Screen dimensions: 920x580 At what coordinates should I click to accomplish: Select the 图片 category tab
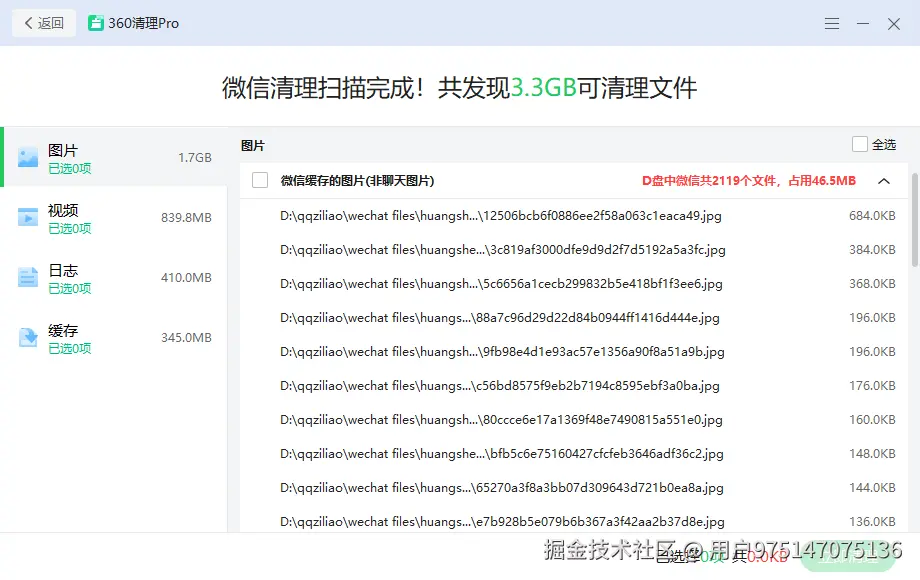tap(114, 157)
